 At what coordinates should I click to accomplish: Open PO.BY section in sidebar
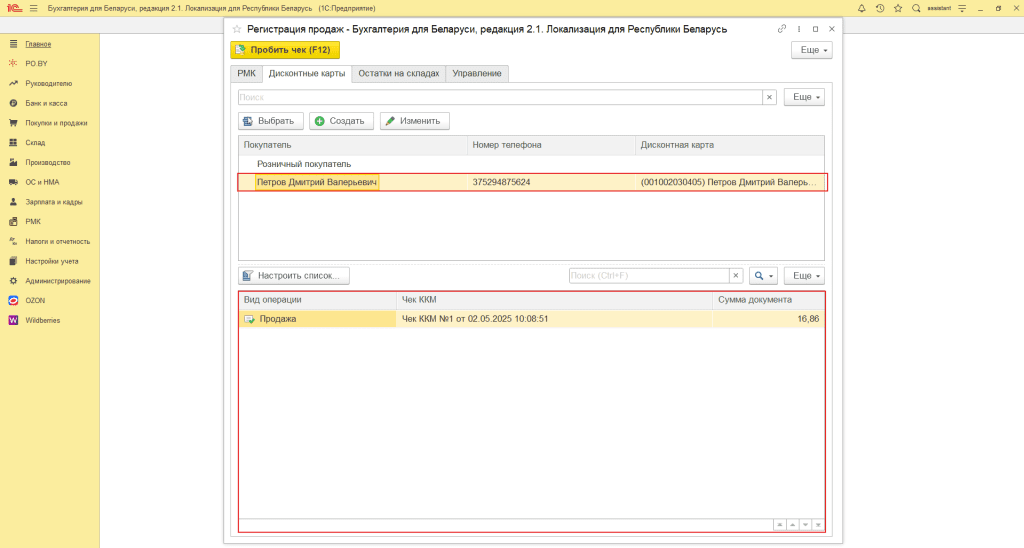pos(37,64)
